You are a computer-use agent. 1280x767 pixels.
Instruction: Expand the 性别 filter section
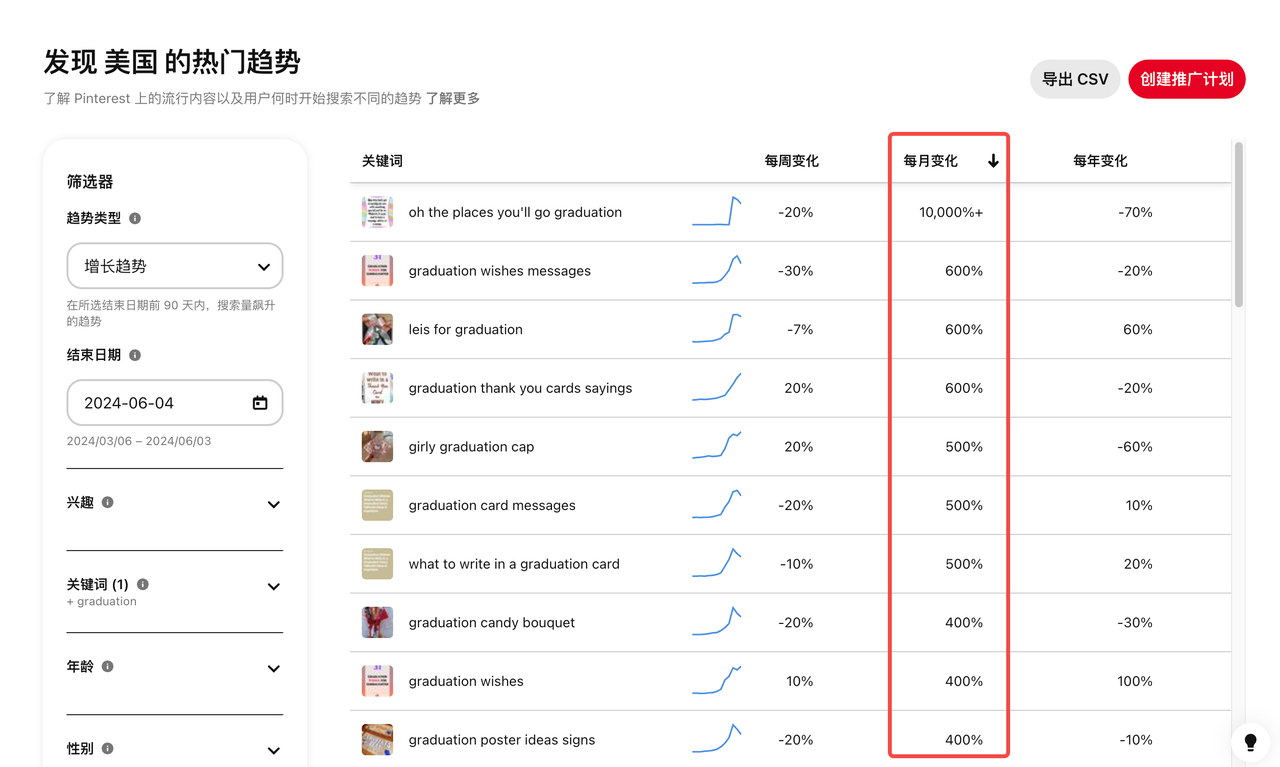(273, 750)
